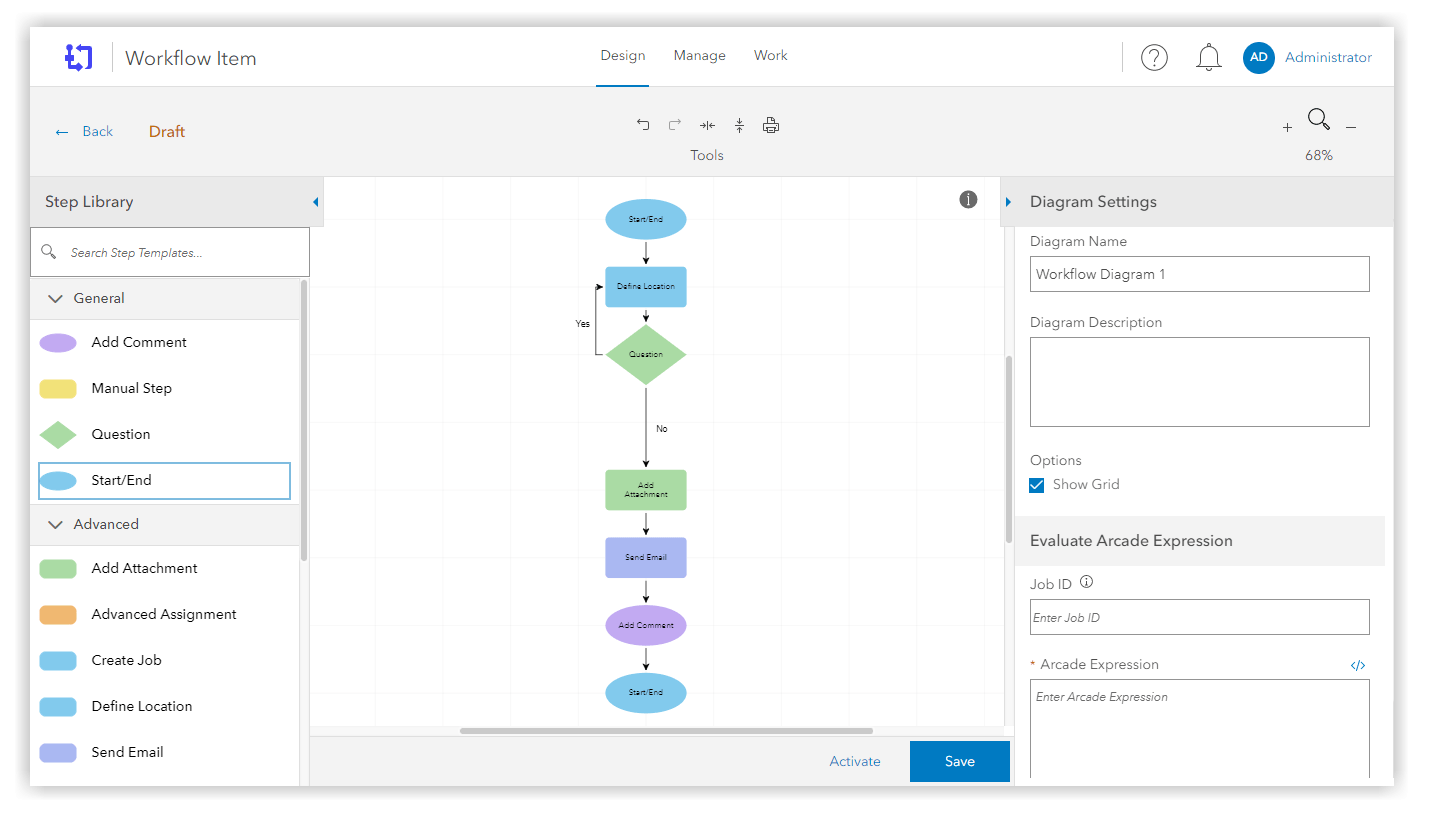Collapse the Diagram Settings panel arrow

(x=1008, y=202)
